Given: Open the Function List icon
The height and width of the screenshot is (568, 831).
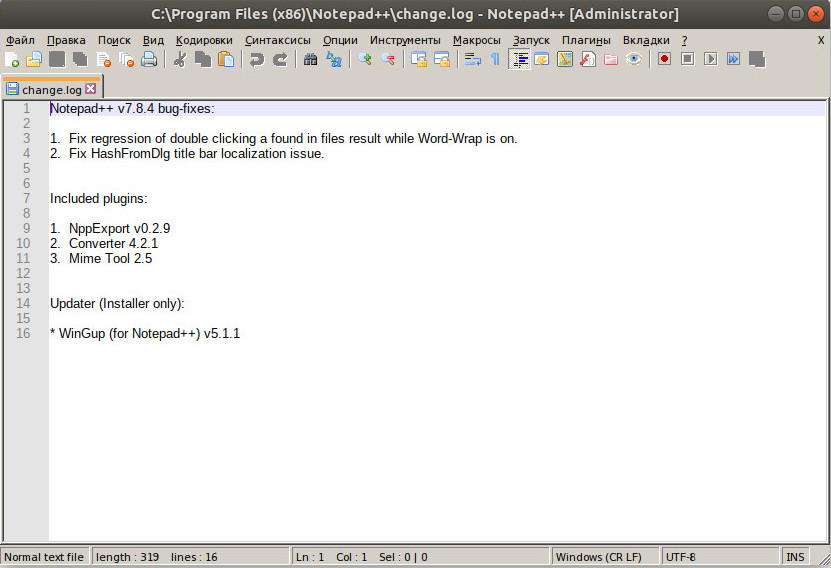Looking at the screenshot, I should [588, 59].
